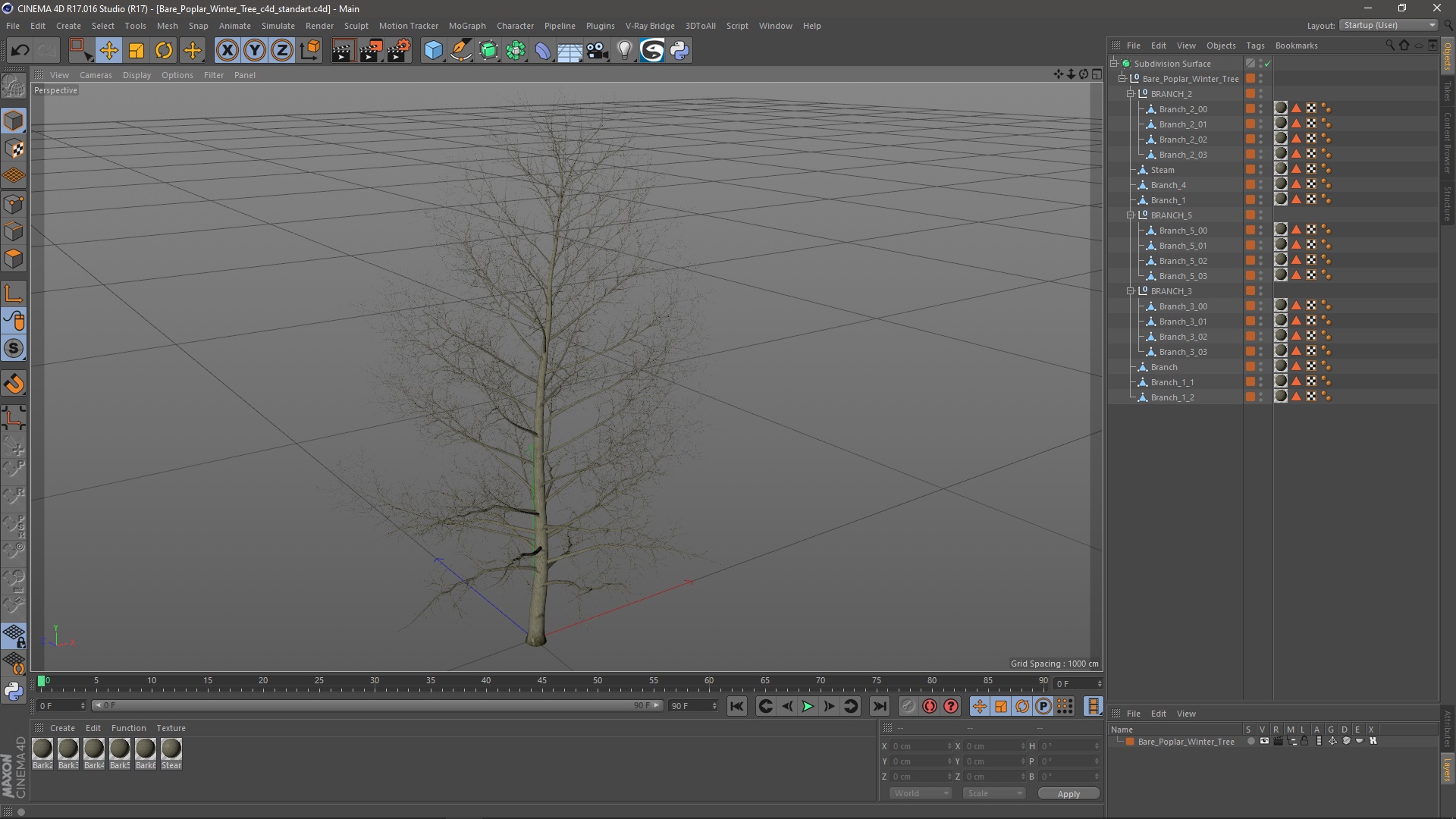Play the animation forward
The image size is (1456, 819).
pos(808,706)
